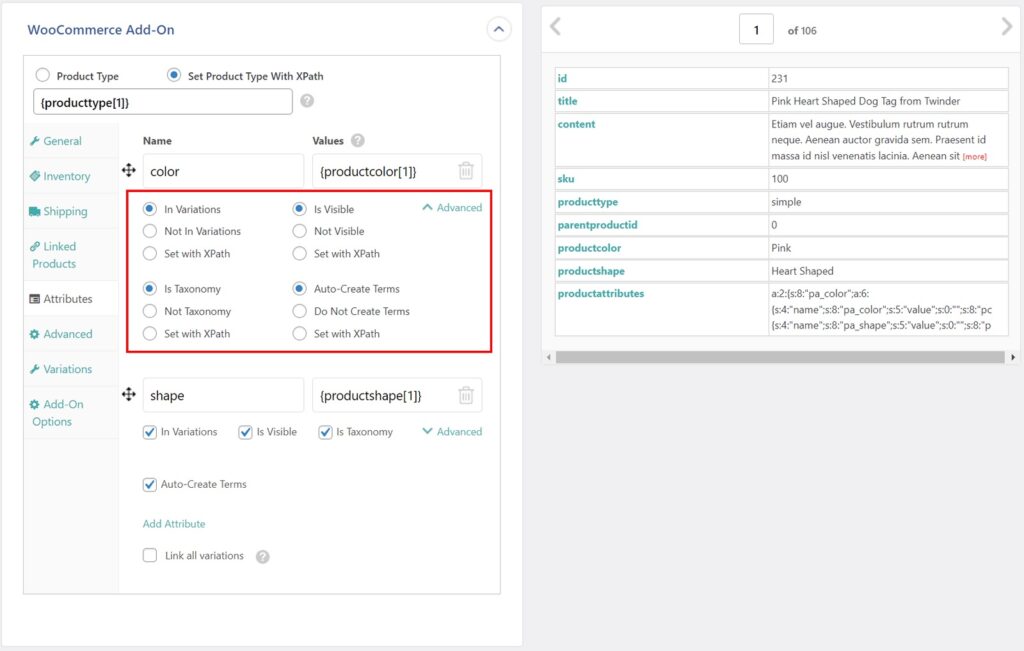Click the record number input showing 1
The image size is (1024, 651).
[x=756, y=29]
